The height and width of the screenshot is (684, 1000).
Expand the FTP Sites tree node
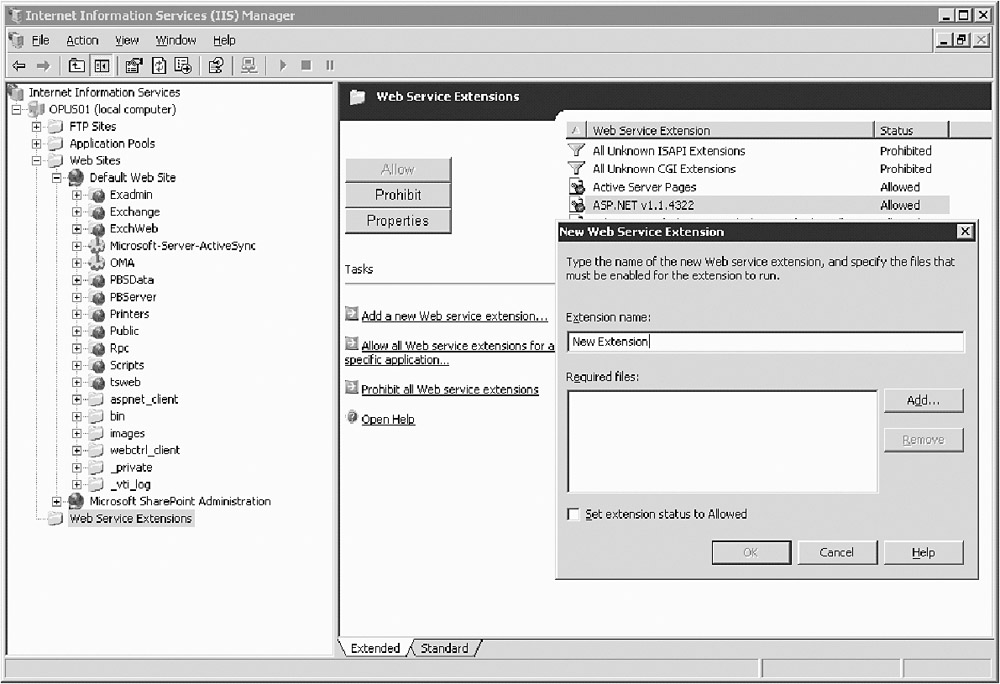point(37,127)
